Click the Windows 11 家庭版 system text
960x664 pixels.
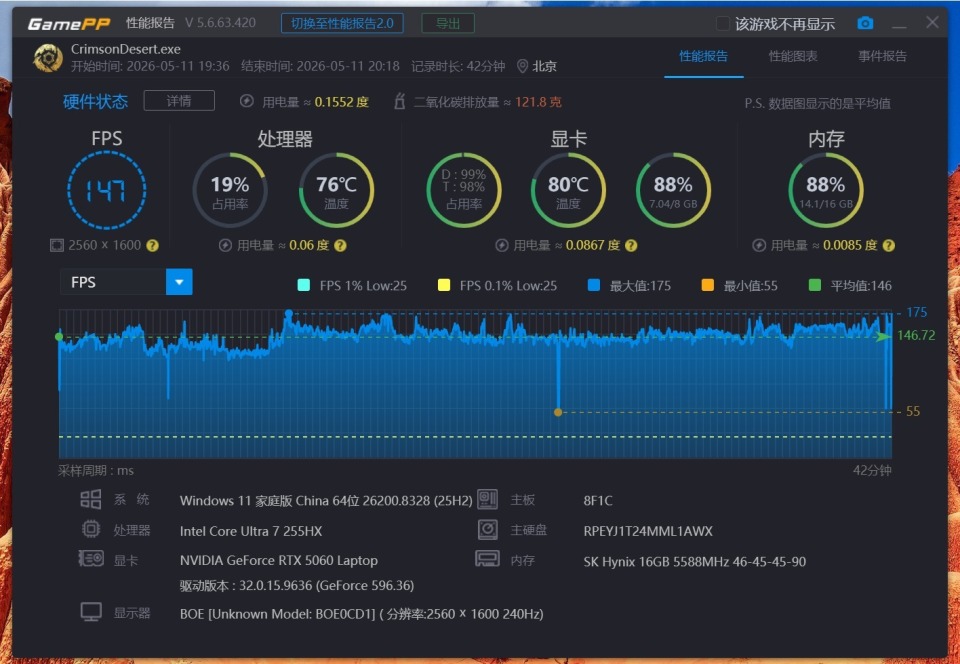coord(326,501)
